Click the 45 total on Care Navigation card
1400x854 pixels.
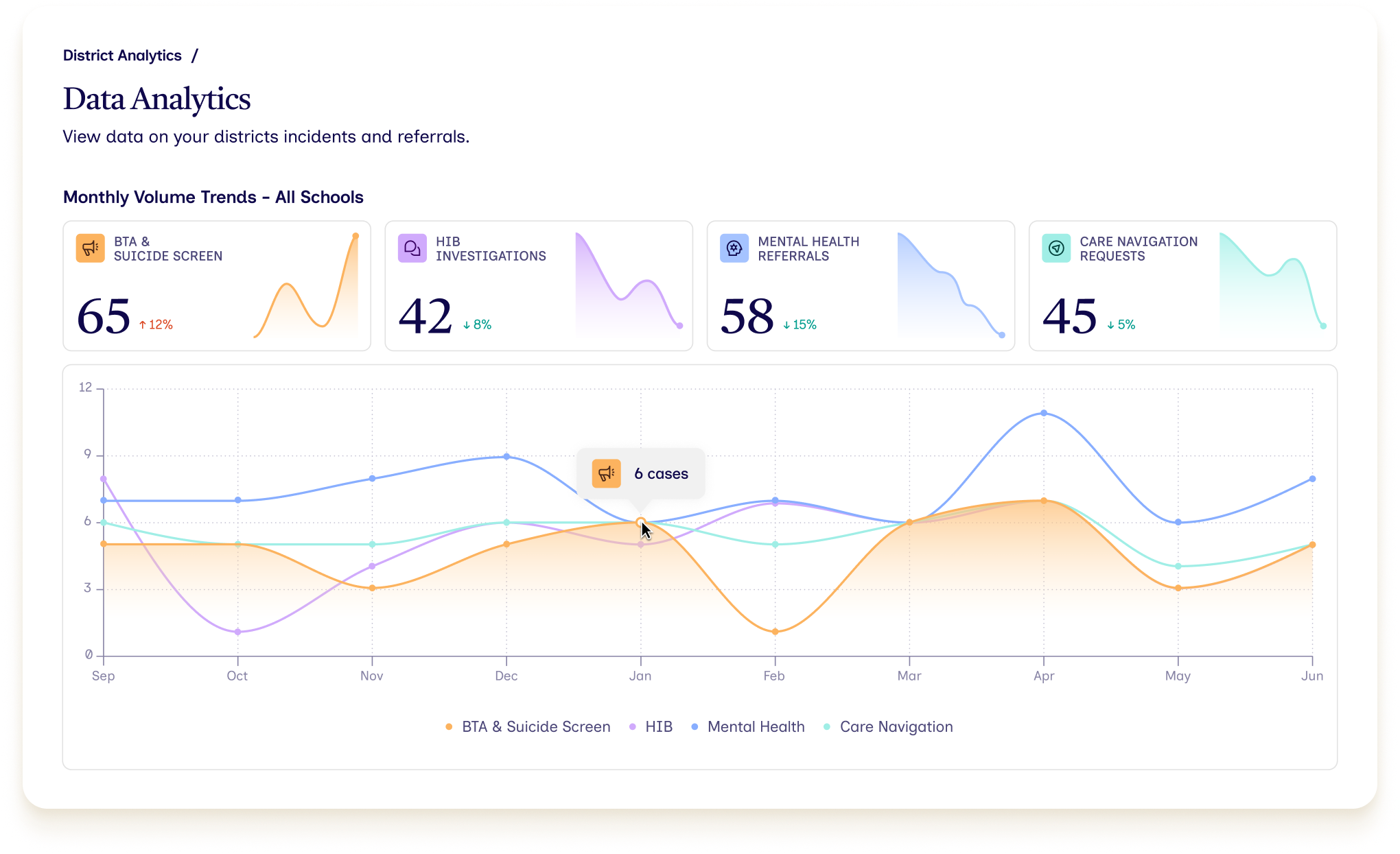coord(1069,316)
